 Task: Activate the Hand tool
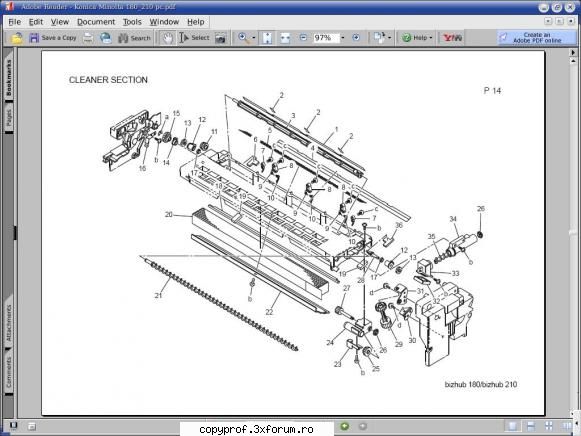coord(167,38)
